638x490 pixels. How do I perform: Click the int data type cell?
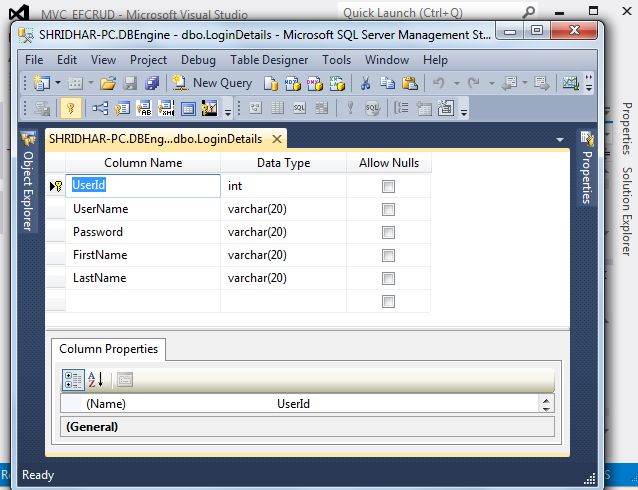(x=284, y=186)
